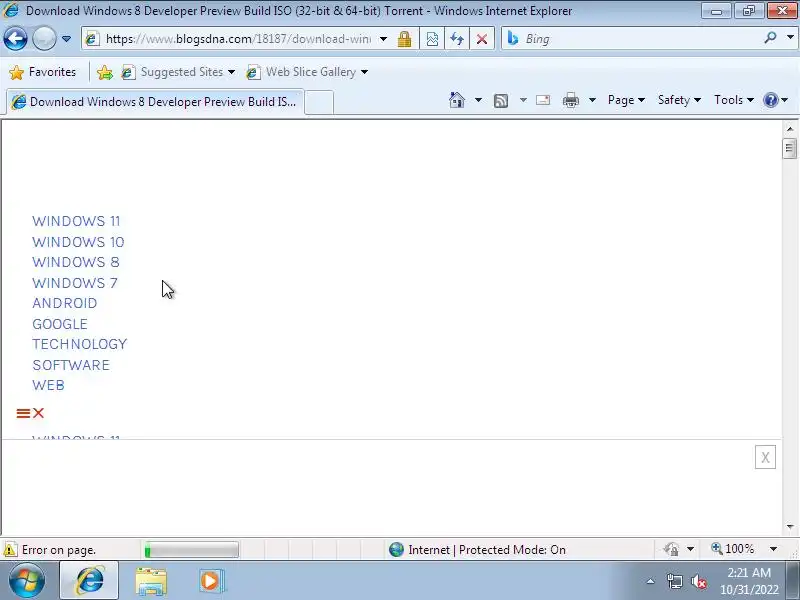This screenshot has height=600, width=800.
Task: Click the blogsdna.com address bar
Action: [x=237, y=39]
